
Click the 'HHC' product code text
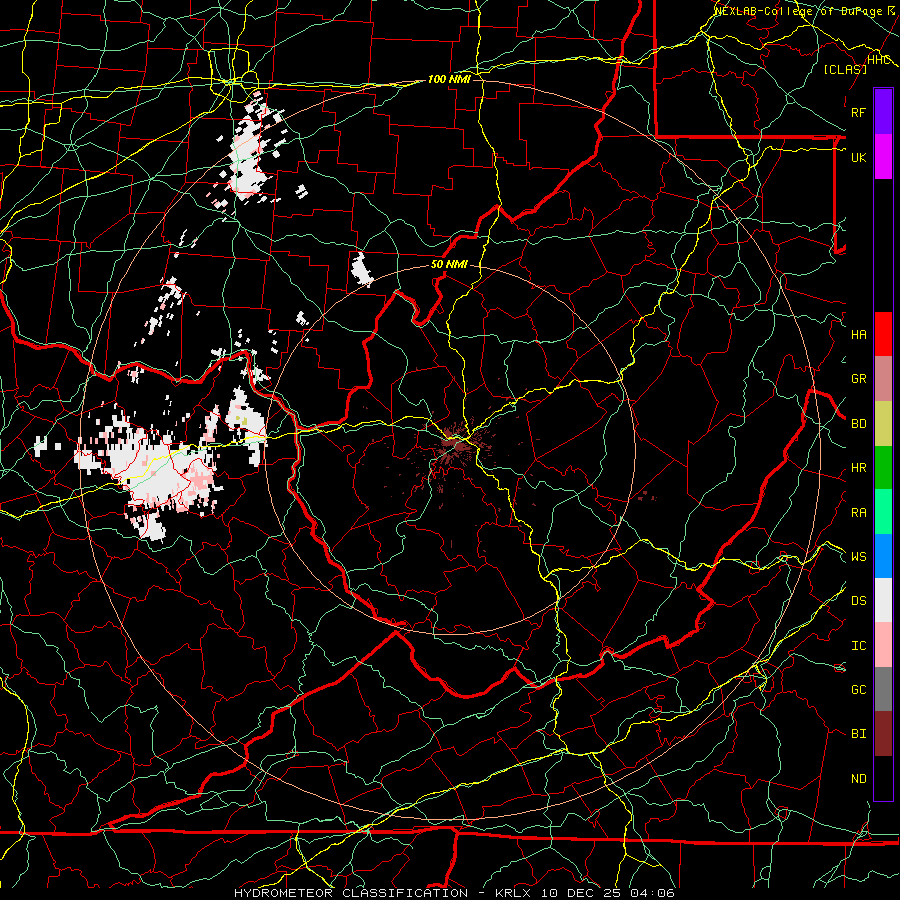click(x=879, y=60)
